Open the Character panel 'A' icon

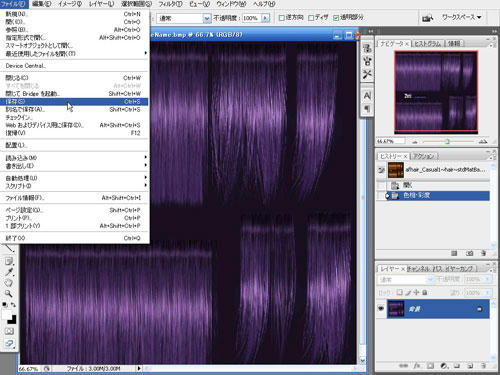[x=367, y=96]
